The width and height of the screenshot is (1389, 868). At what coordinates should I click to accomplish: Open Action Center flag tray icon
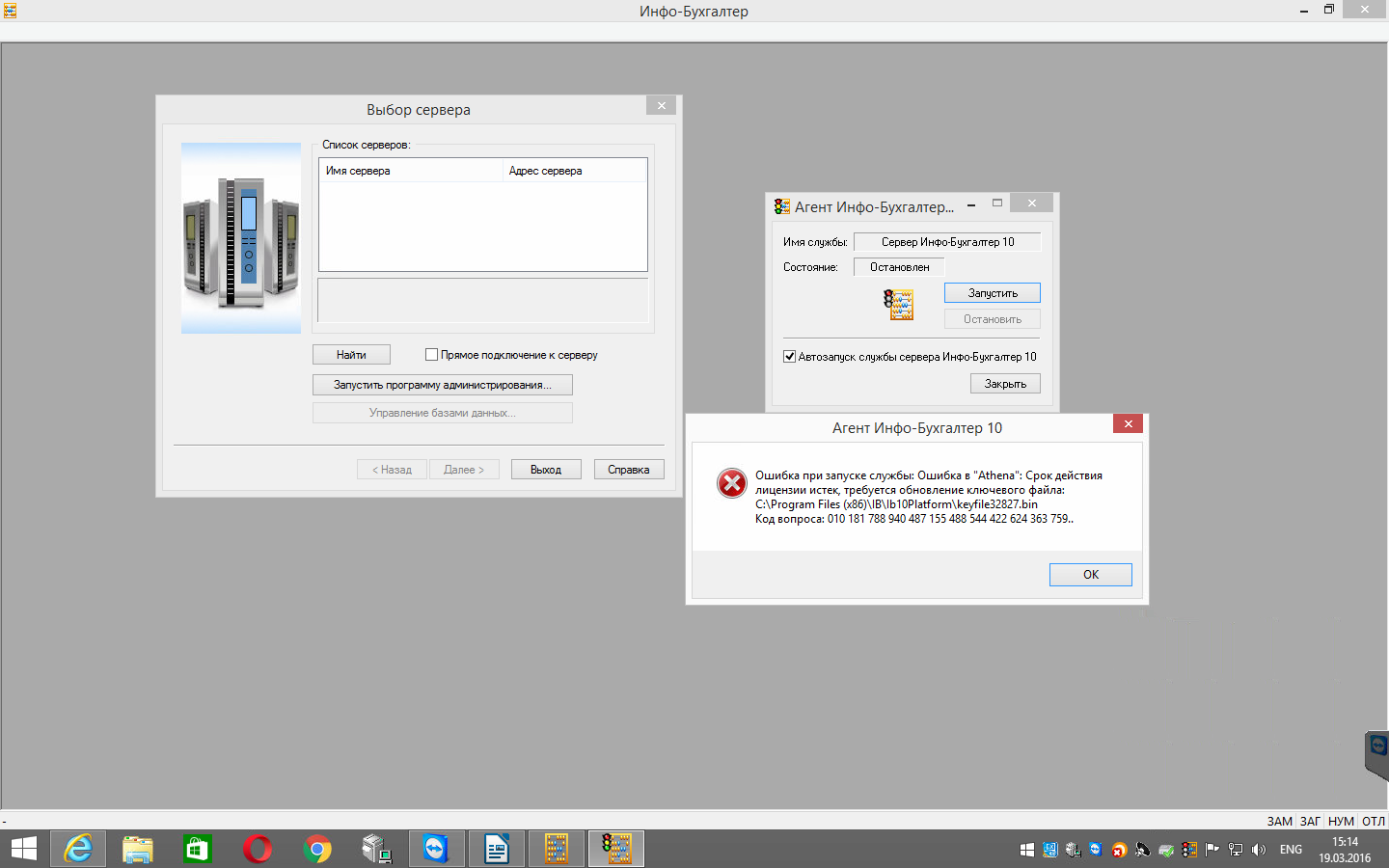[x=1212, y=850]
